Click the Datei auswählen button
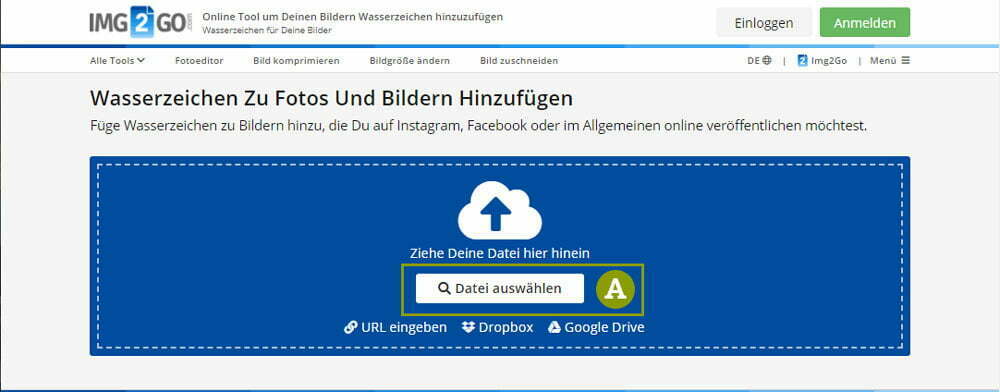The width and height of the screenshot is (1000, 392). (500, 288)
